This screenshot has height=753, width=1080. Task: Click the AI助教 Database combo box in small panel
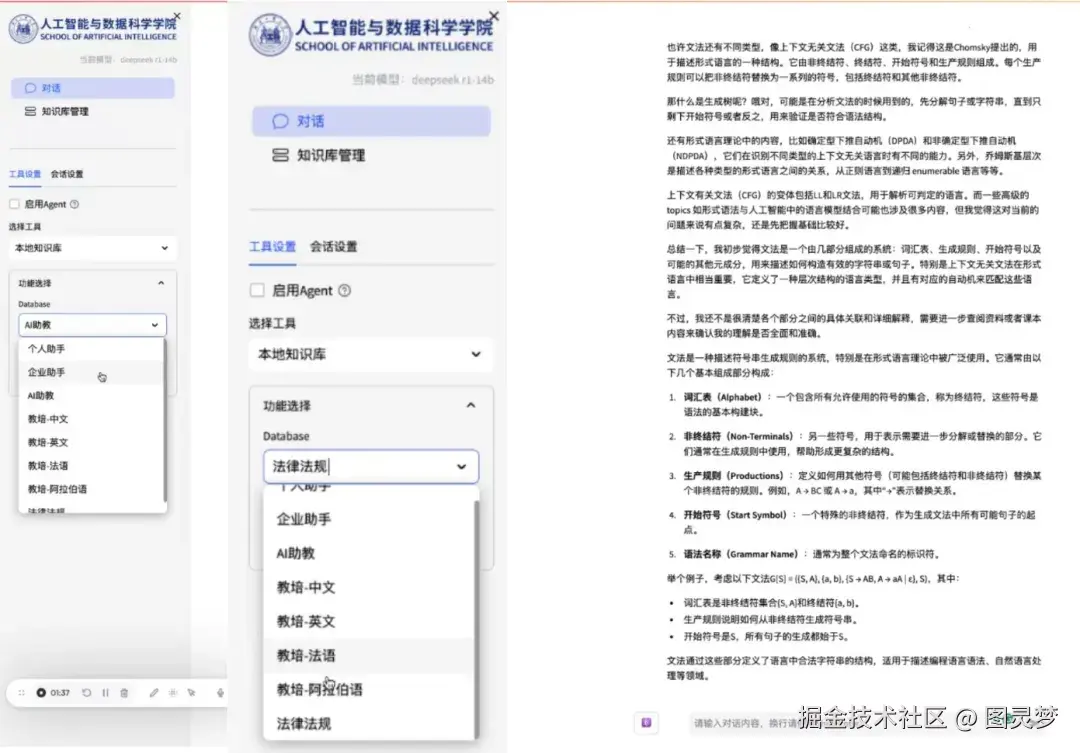(x=92, y=324)
